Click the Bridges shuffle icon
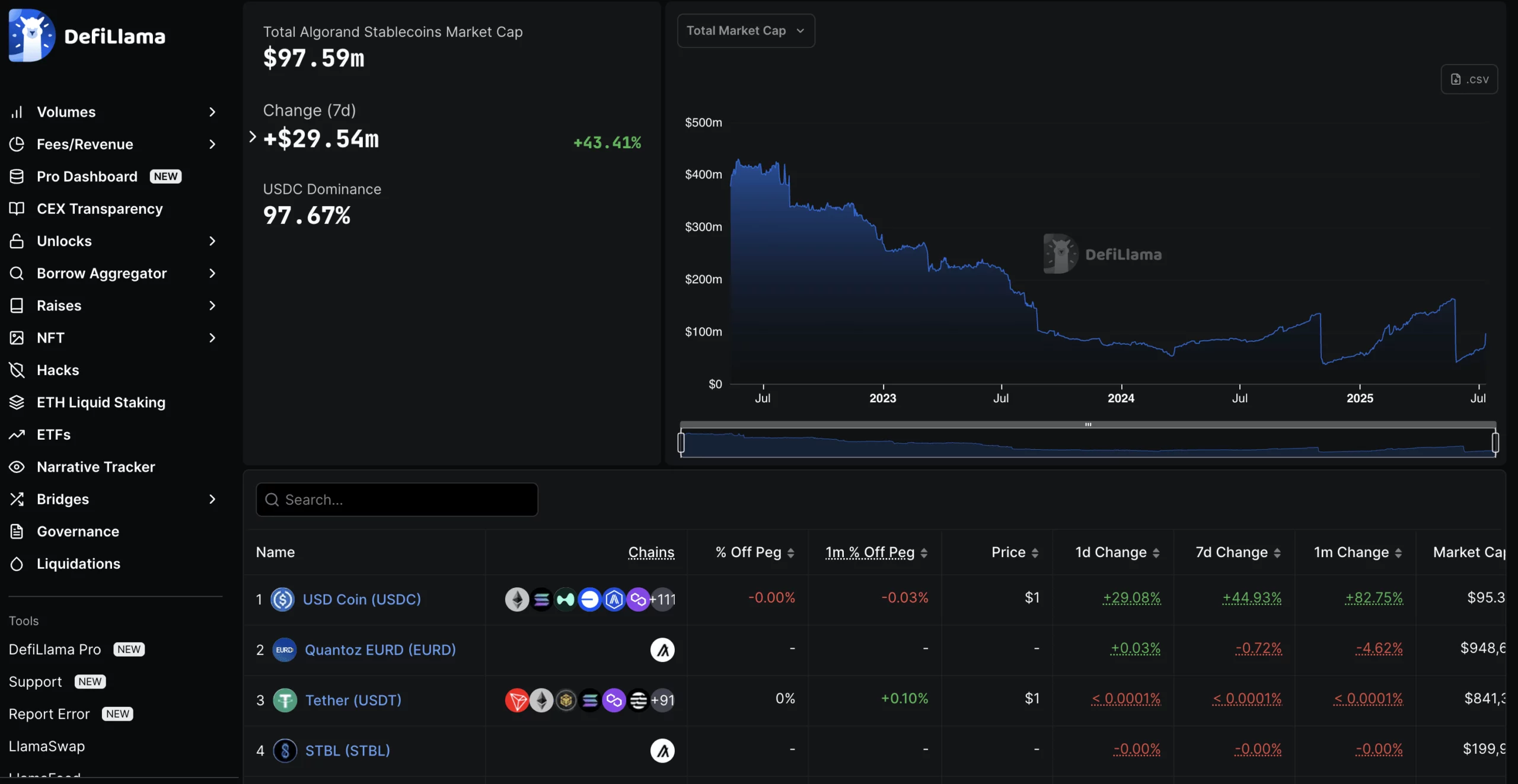The image size is (1518, 784). [17, 500]
